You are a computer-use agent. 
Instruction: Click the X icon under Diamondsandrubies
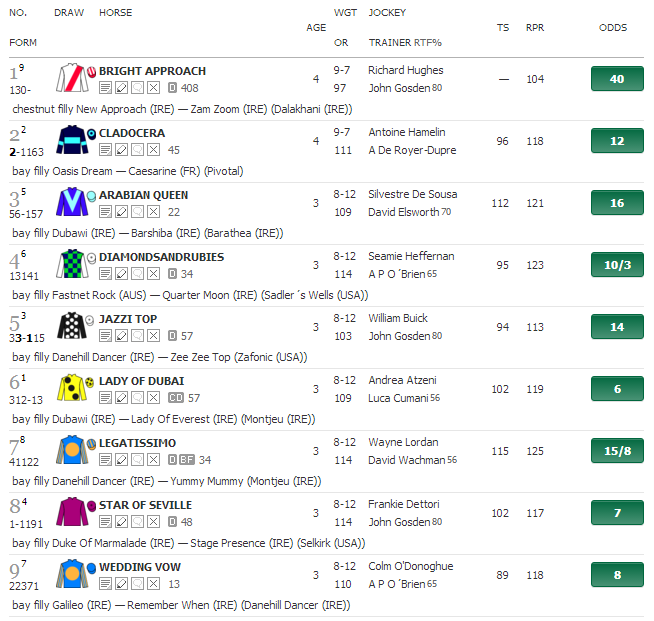153,274
